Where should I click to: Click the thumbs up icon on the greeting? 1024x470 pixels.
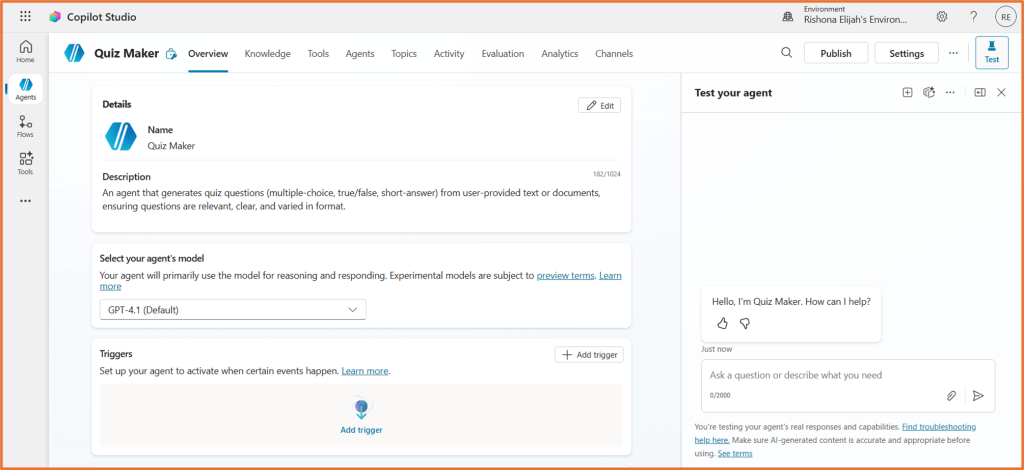point(722,323)
